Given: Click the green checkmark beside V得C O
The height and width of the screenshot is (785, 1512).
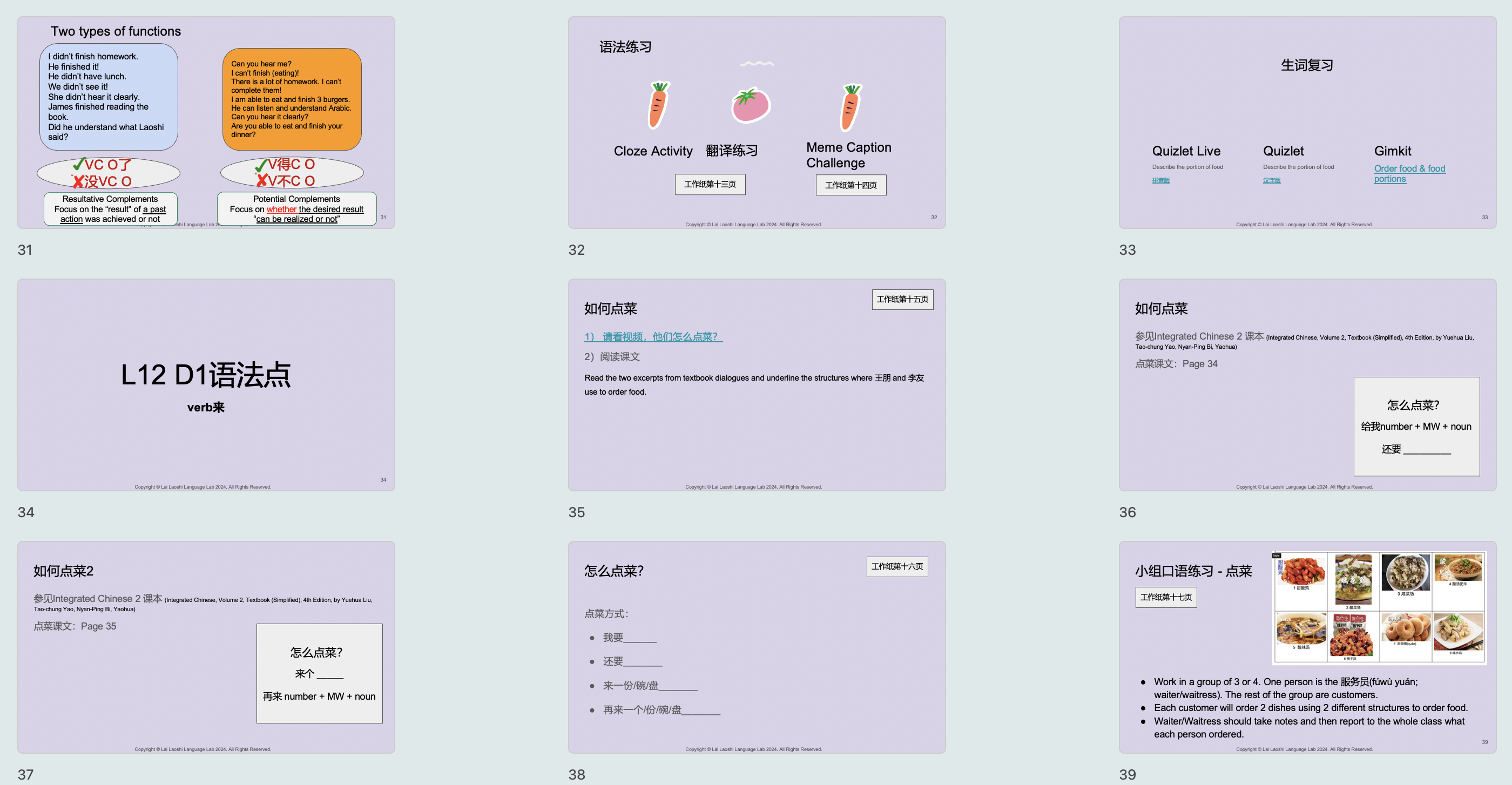Looking at the screenshot, I should coord(261,166).
